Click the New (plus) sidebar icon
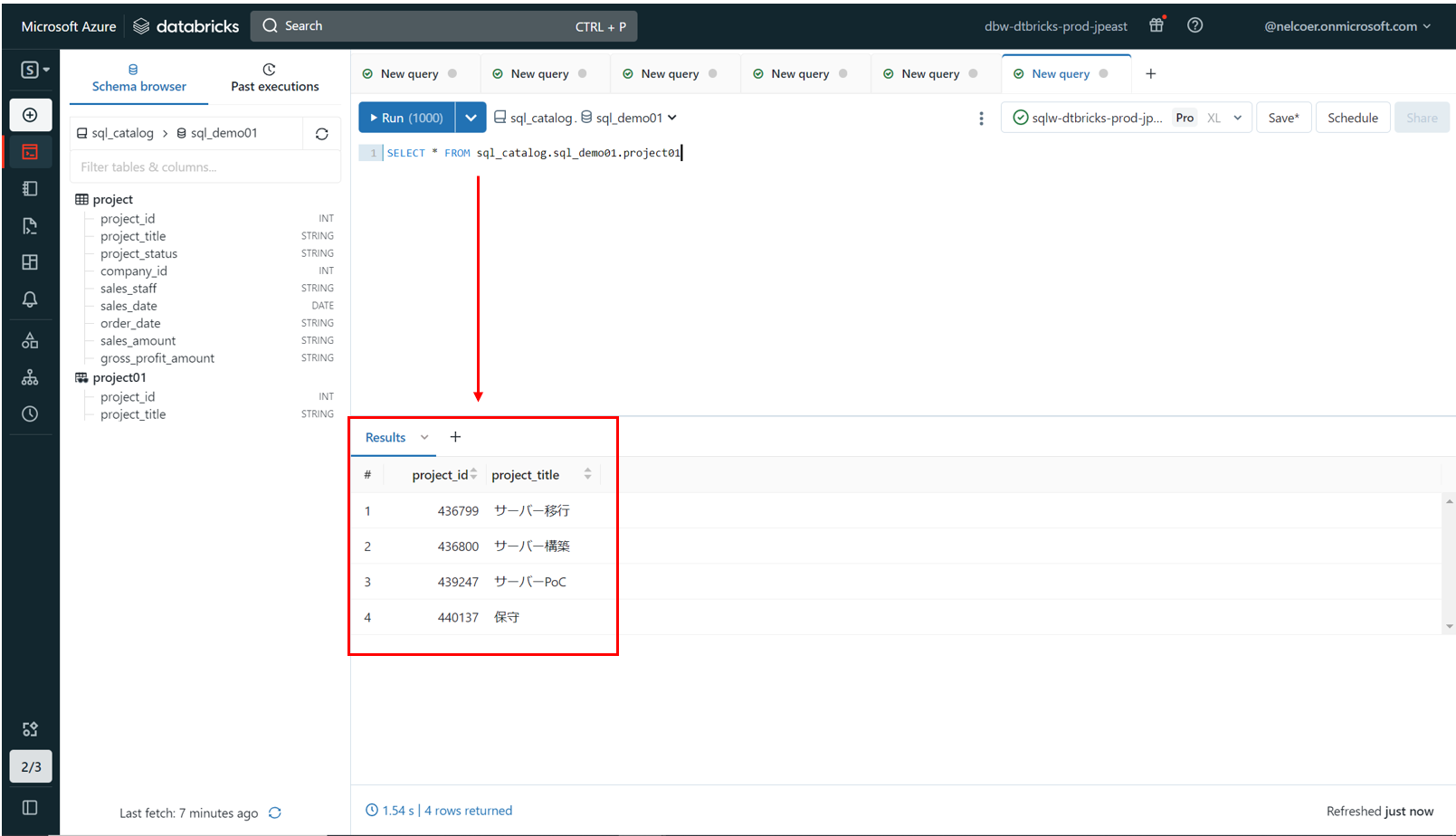Image resolution: width=1456 pixels, height=836 pixels. coord(30,115)
